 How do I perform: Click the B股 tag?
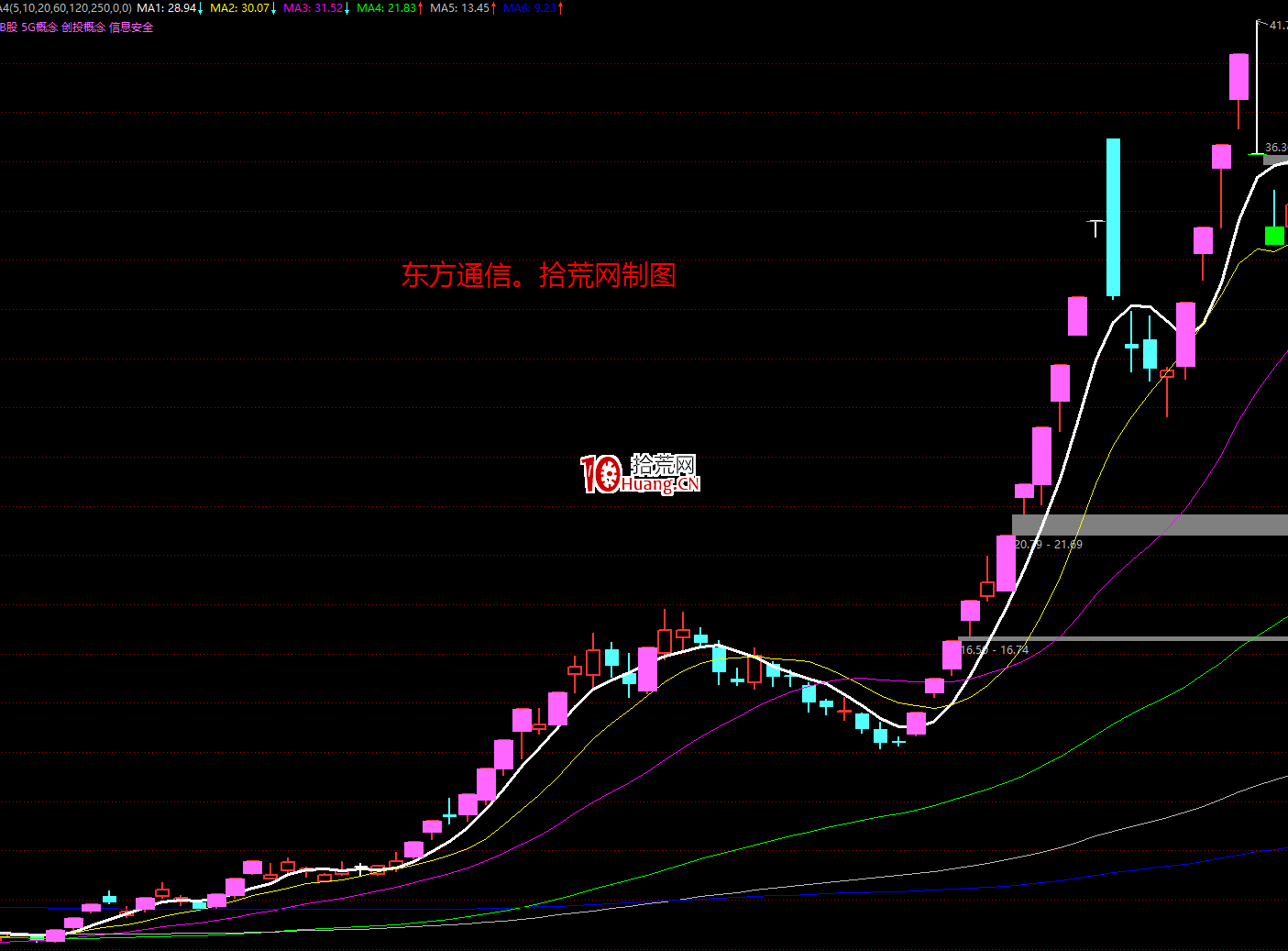(8, 28)
